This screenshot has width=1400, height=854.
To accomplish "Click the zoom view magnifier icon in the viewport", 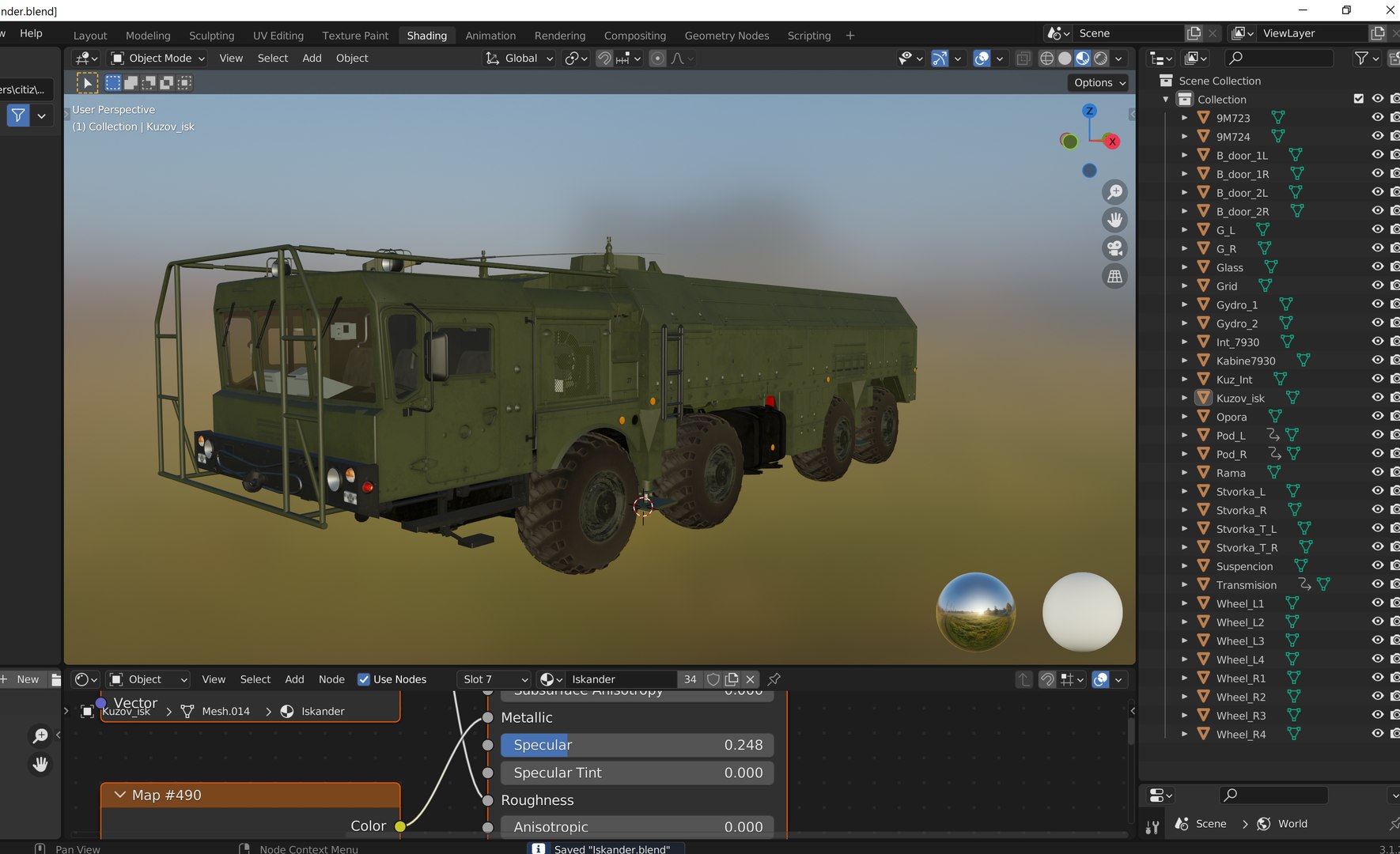I will [x=1114, y=192].
